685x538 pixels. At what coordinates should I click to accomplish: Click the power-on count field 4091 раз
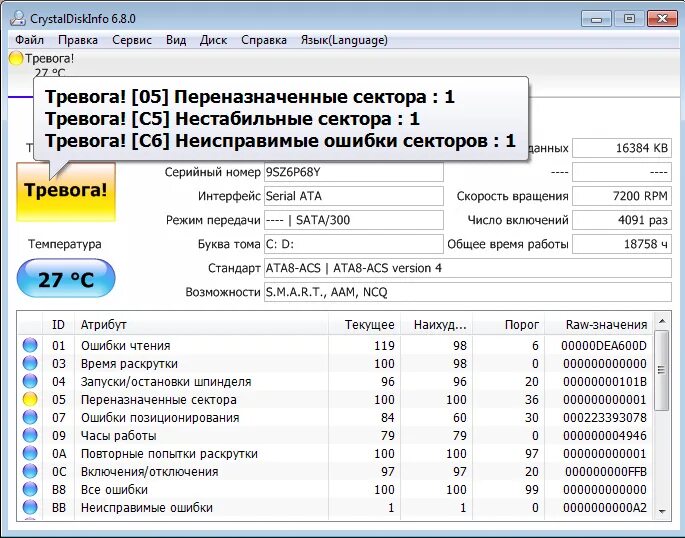pos(622,220)
